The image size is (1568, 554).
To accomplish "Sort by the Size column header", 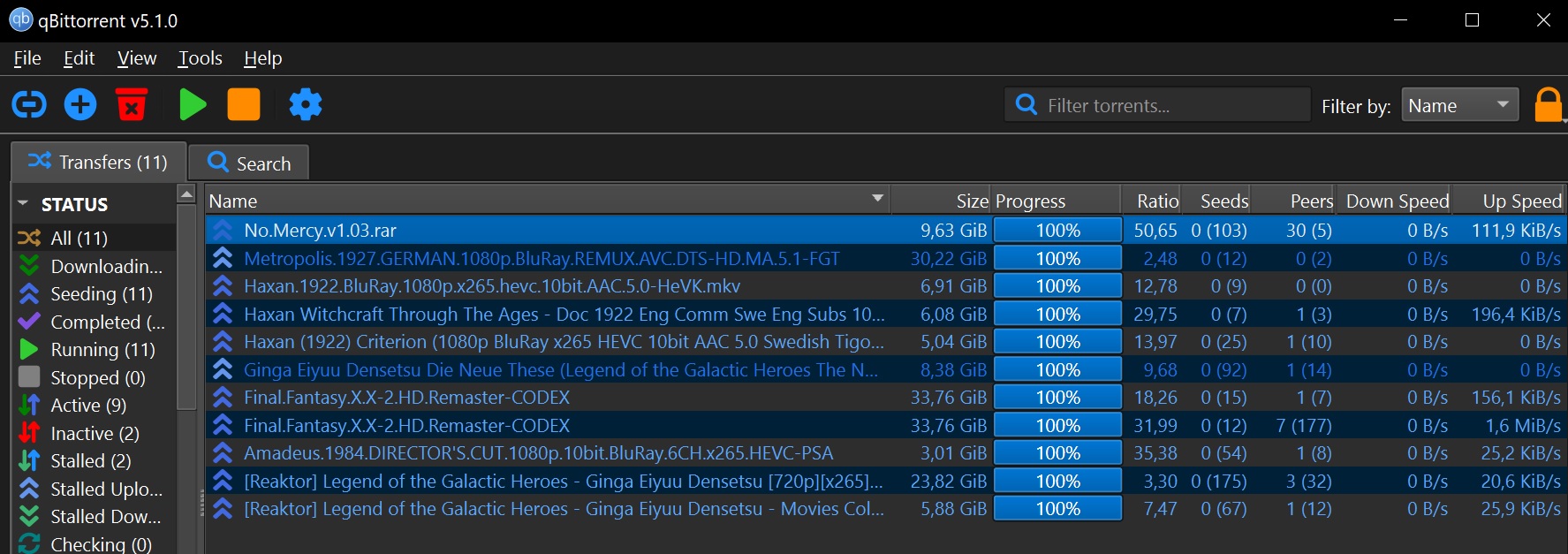I will (940, 201).
